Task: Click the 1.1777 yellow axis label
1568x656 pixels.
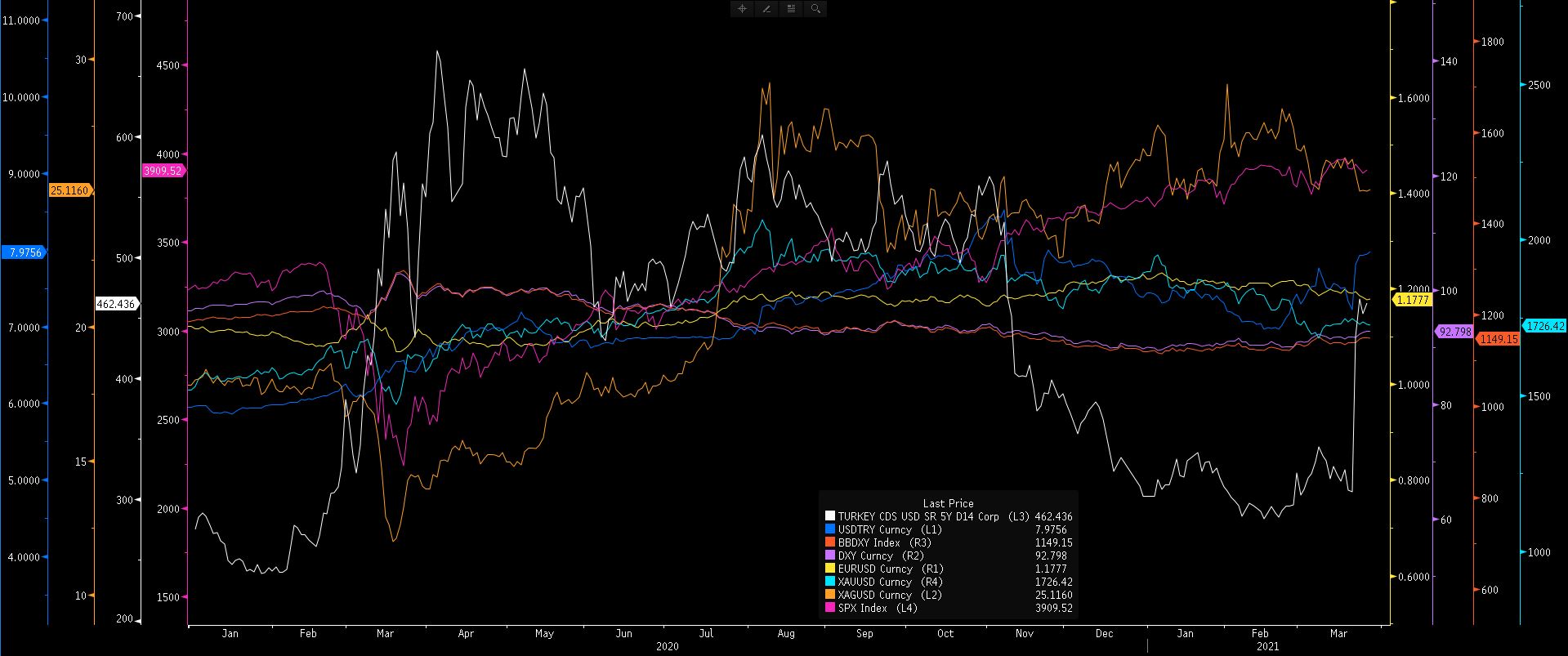Action: click(x=1412, y=301)
